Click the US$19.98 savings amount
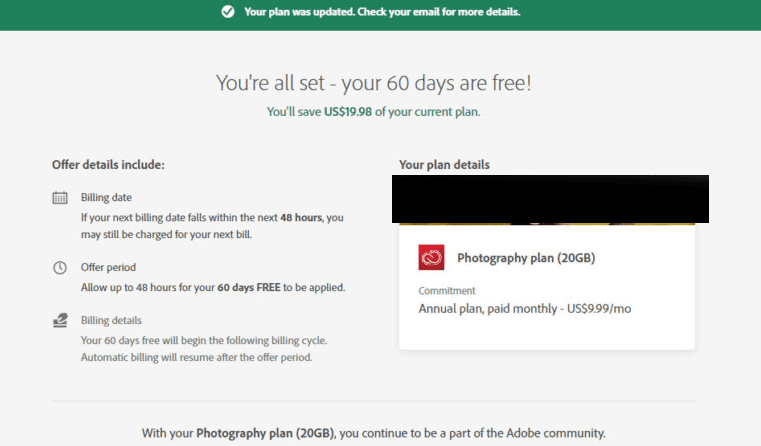 348,112
